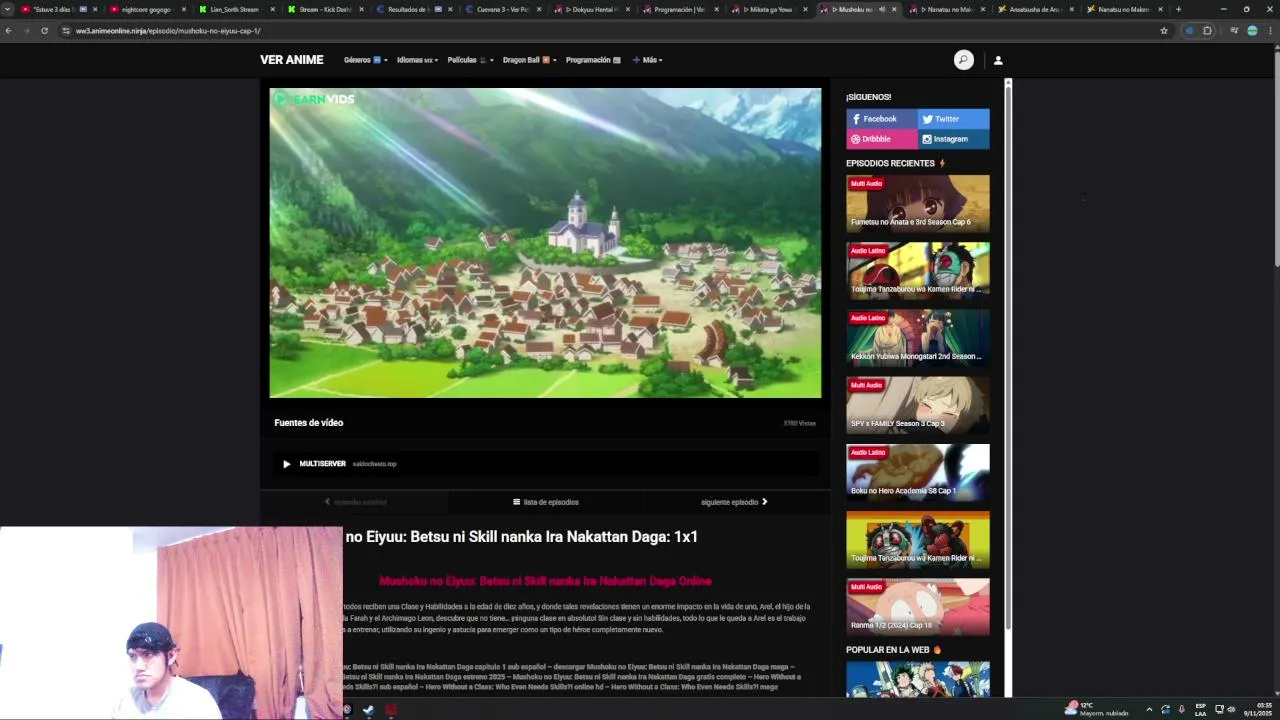The image size is (1280, 720).
Task: Open Ranma 1/2 (2024) Cap 18 thumbnail
Action: (x=918, y=607)
